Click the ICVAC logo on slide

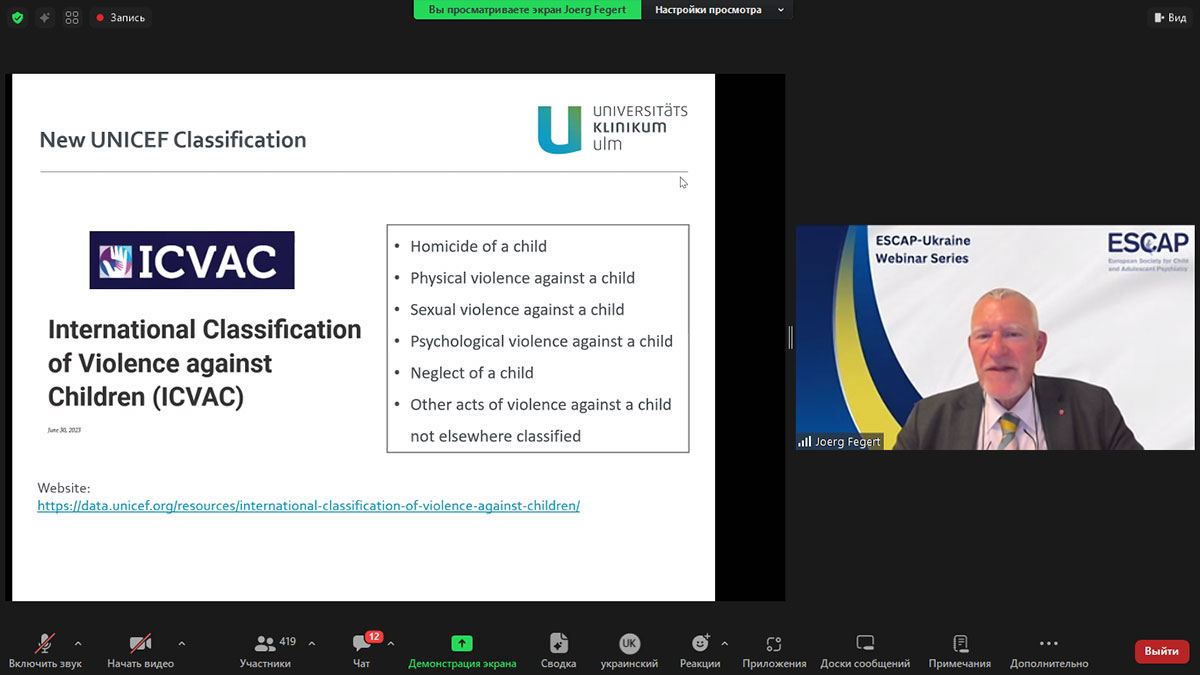(192, 260)
